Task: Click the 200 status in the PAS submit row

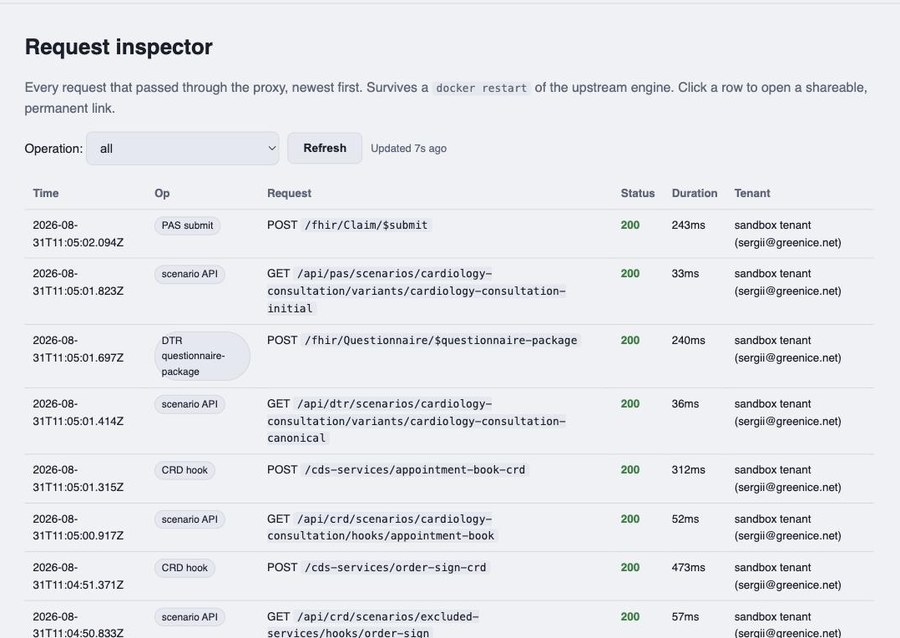Action: (630, 225)
